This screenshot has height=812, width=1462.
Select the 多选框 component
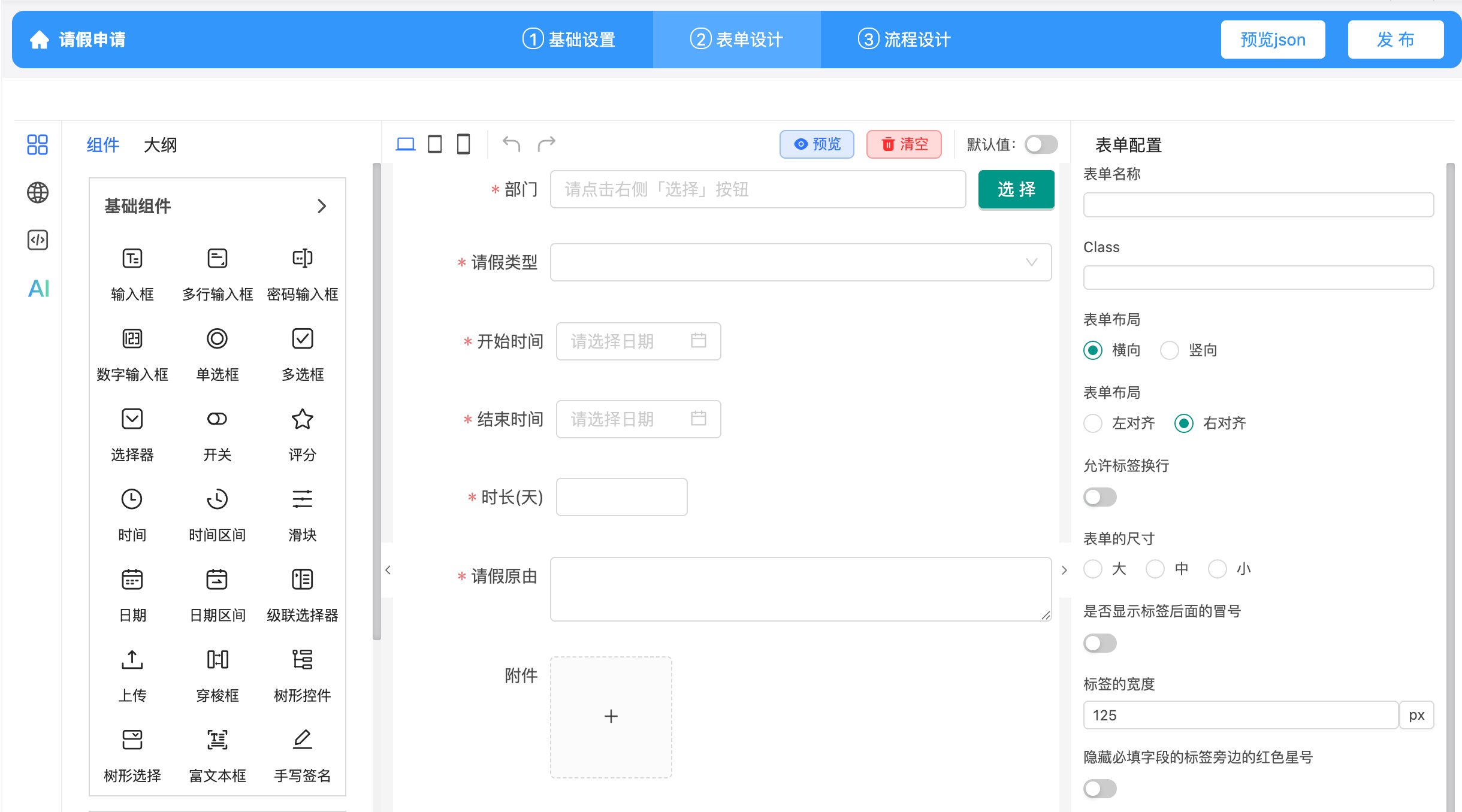pos(303,354)
